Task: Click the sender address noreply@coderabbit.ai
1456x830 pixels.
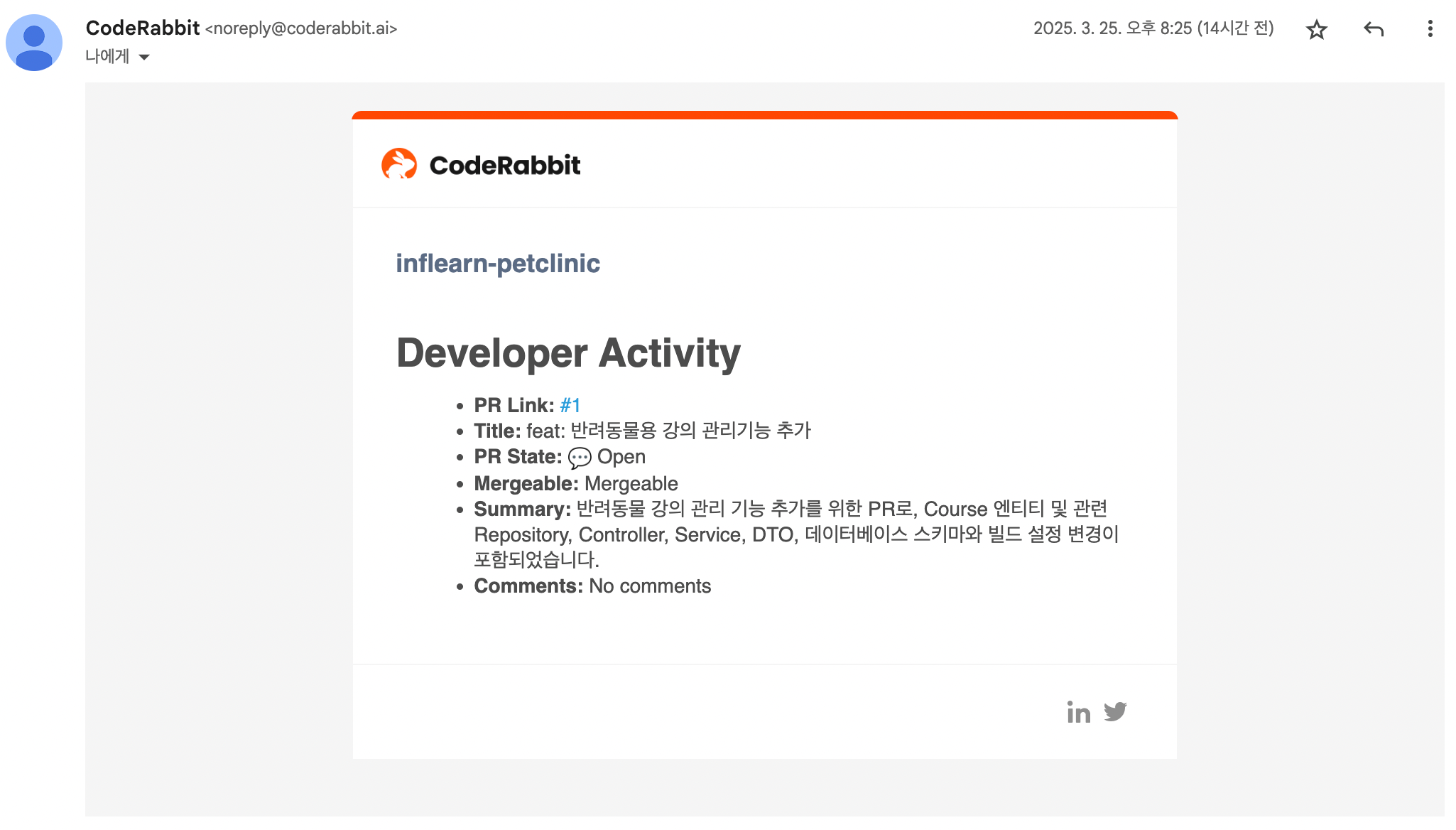Action: 300,29
